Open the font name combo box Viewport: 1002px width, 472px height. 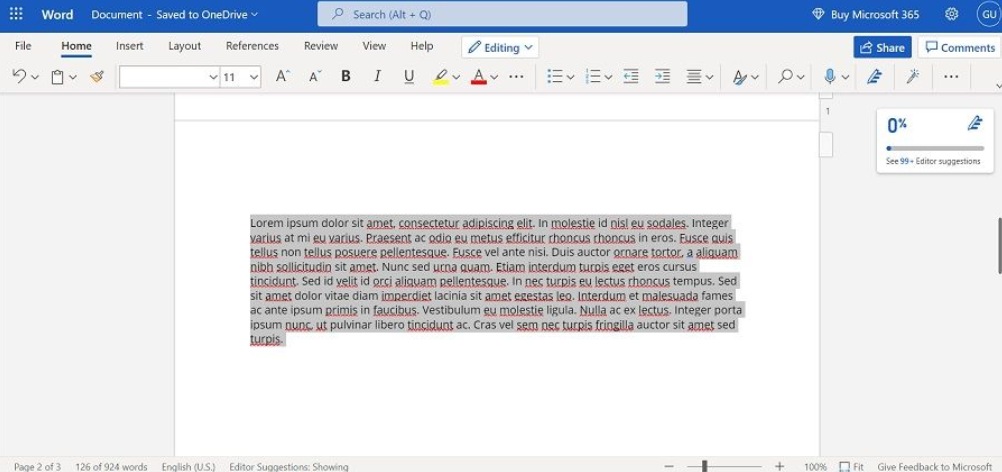click(x=169, y=77)
